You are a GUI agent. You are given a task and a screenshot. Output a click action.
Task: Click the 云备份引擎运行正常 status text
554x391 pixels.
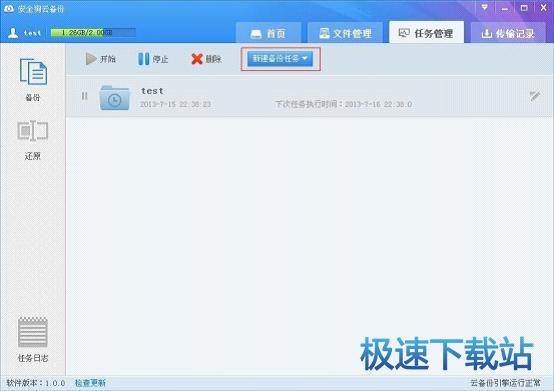click(506, 383)
